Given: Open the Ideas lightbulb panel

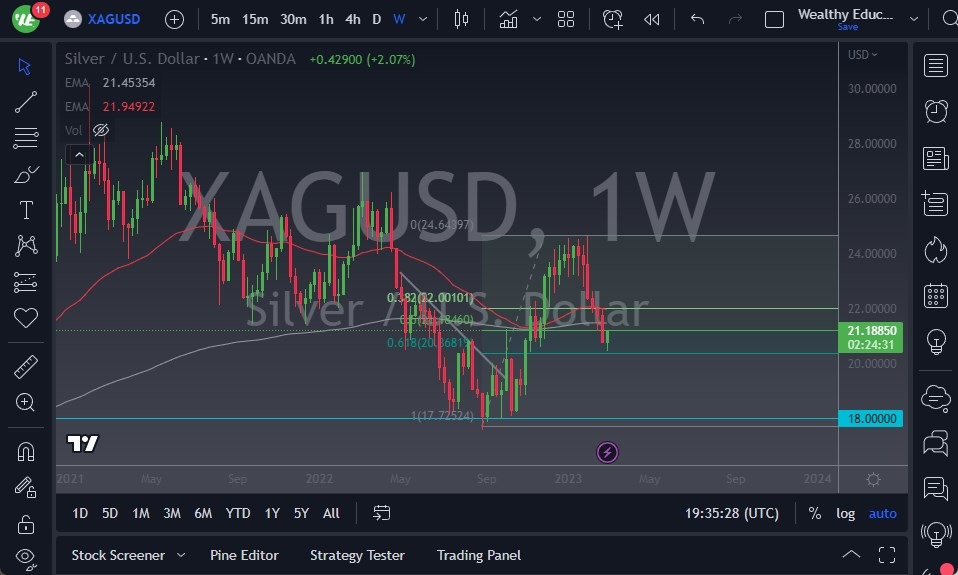Looking at the screenshot, I should [935, 342].
